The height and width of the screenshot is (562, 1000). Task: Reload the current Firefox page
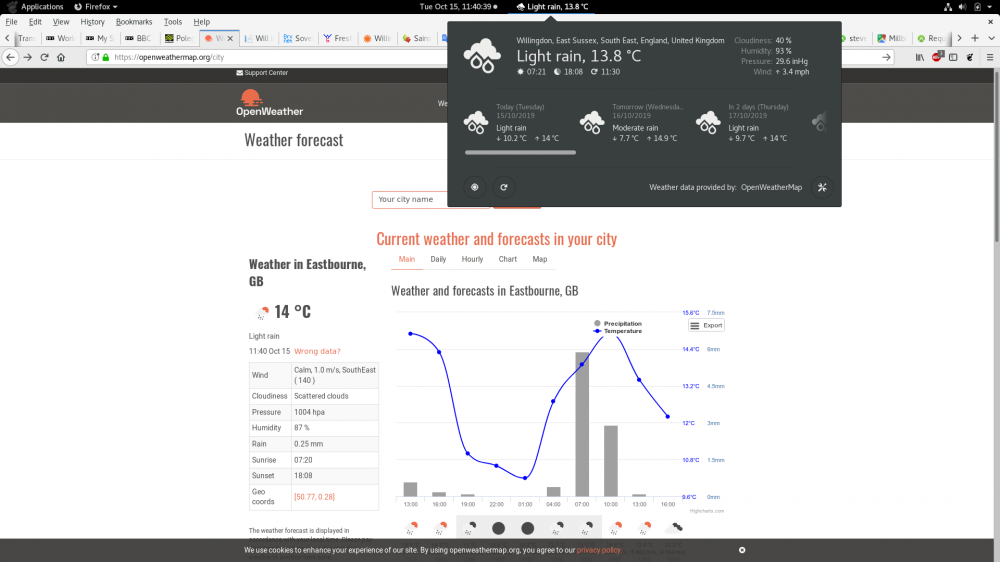click(45, 57)
